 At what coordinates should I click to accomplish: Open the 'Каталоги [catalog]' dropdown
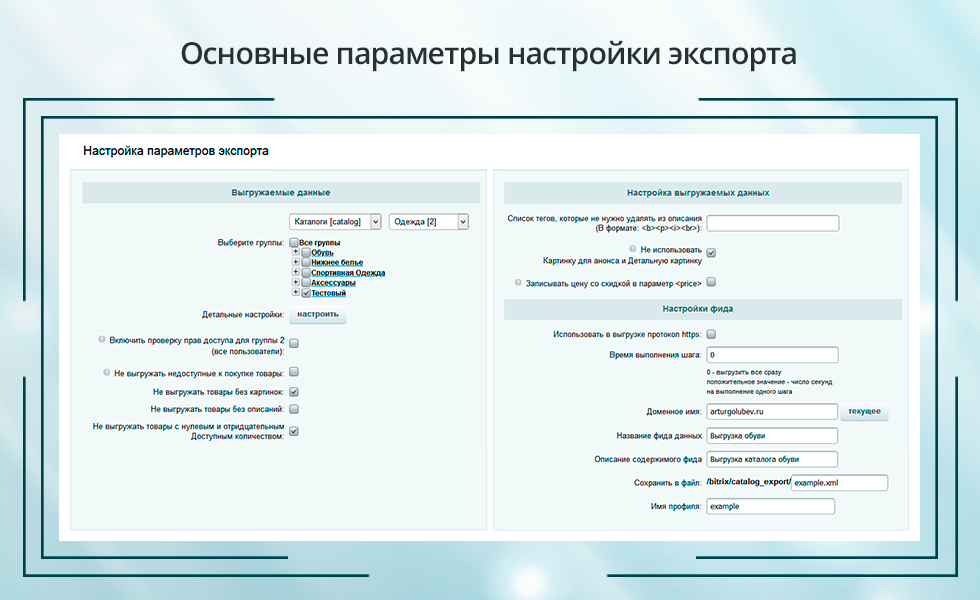[334, 221]
